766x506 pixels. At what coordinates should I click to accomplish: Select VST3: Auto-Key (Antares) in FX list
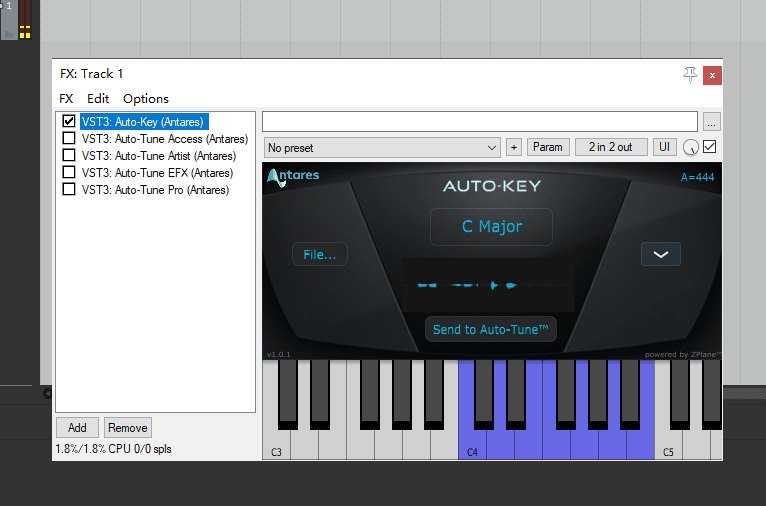144,122
